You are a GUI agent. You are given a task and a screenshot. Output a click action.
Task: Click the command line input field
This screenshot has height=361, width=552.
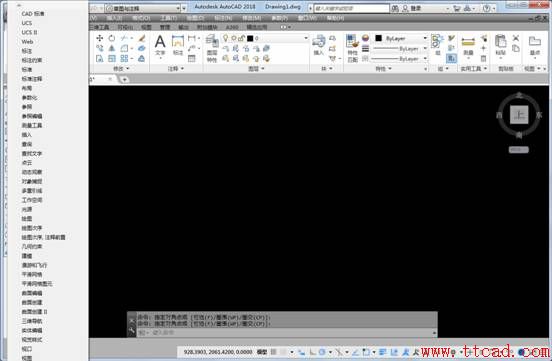(x=287, y=332)
